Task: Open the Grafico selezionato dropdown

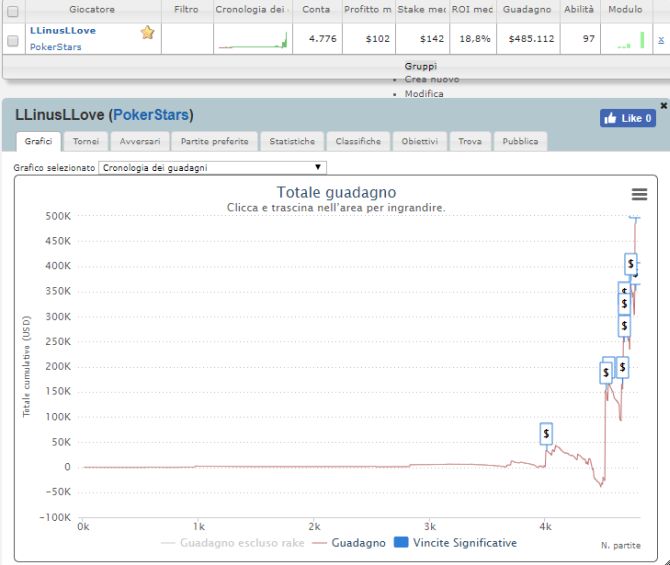Action: [x=212, y=168]
